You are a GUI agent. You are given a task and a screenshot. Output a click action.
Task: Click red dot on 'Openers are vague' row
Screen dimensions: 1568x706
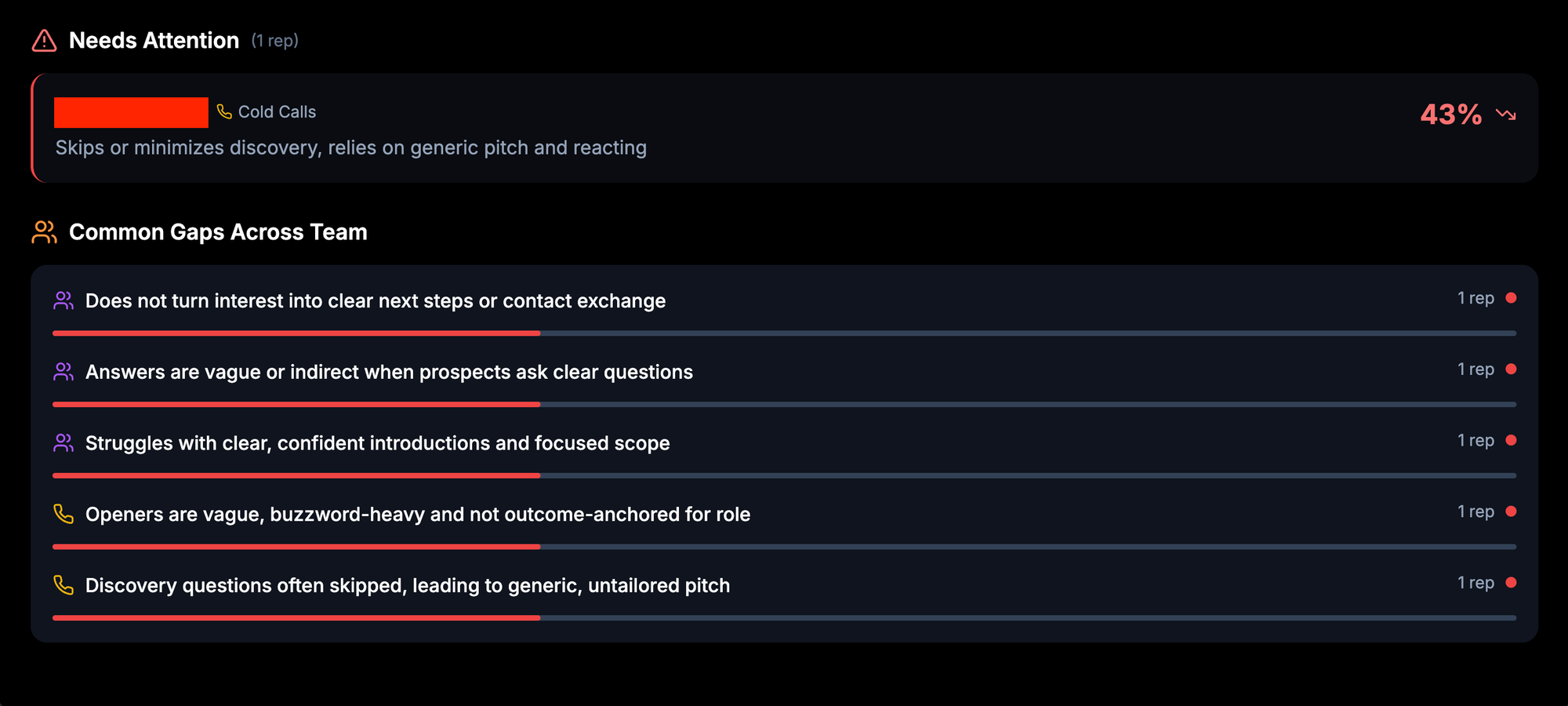[x=1511, y=511]
